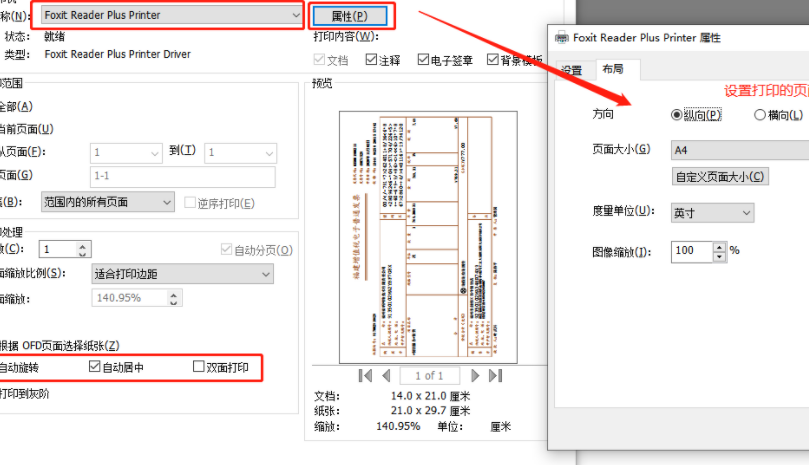The width and height of the screenshot is (809, 465).
Task: Uncheck the 注释 annotations checkbox
Action: [x=369, y=60]
